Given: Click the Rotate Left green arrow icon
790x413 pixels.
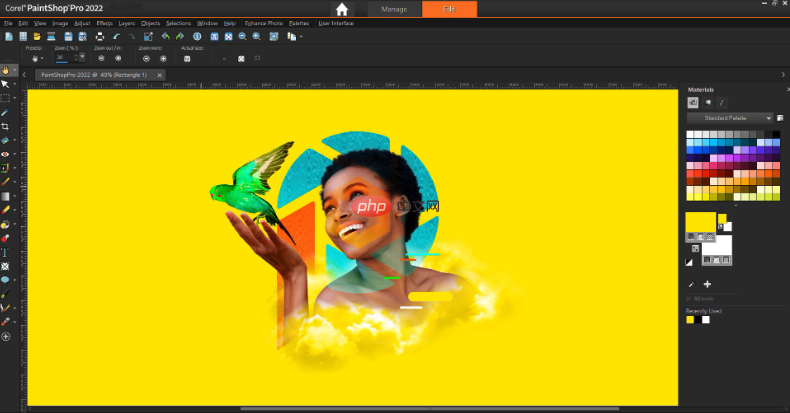Looking at the screenshot, I should 165,36.
